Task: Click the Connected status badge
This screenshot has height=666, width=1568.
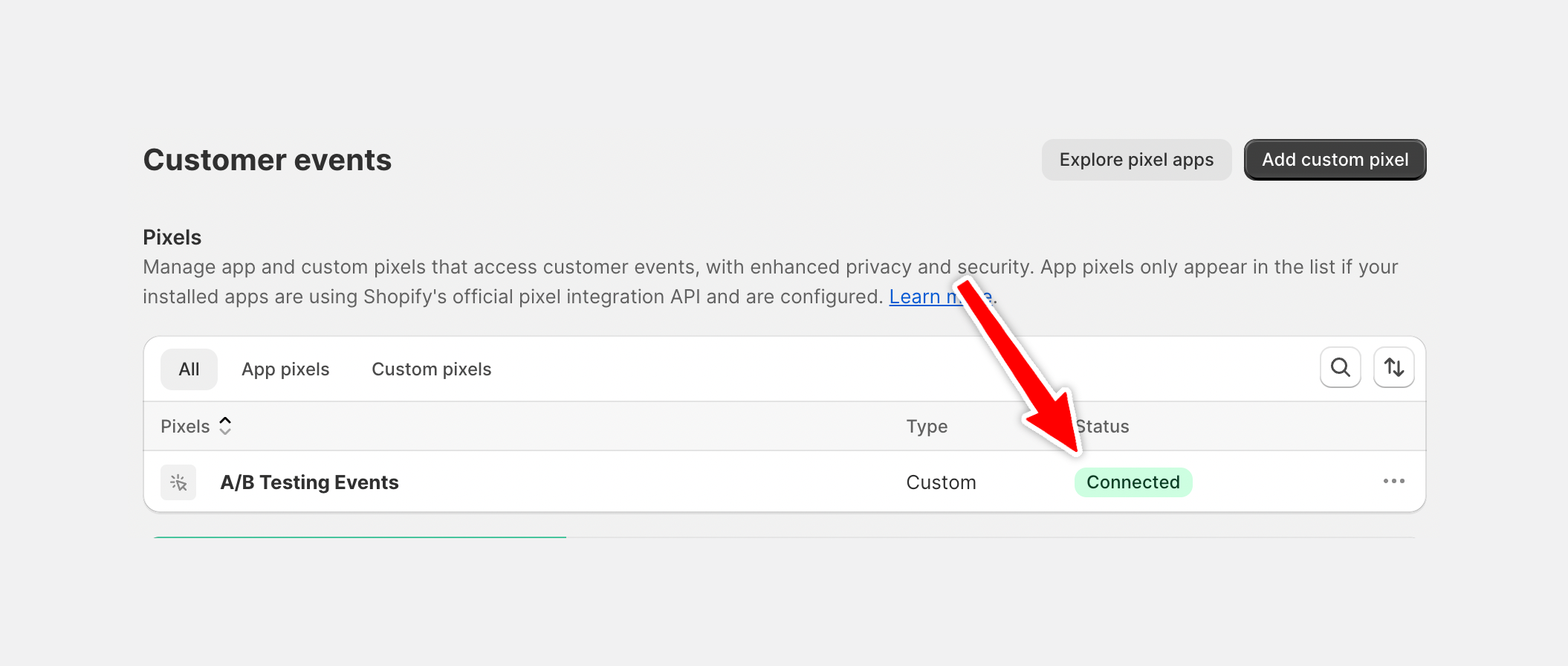Action: click(1133, 482)
